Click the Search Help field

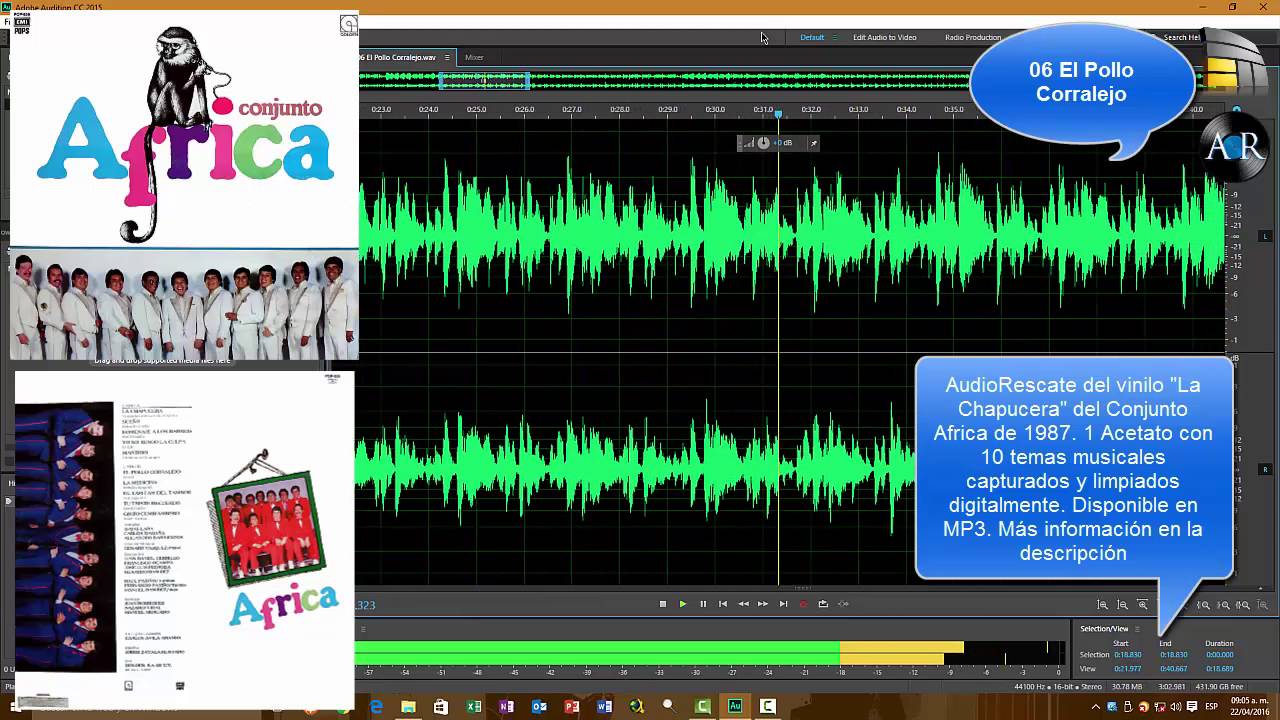pyautogui.click(x=1181, y=37)
